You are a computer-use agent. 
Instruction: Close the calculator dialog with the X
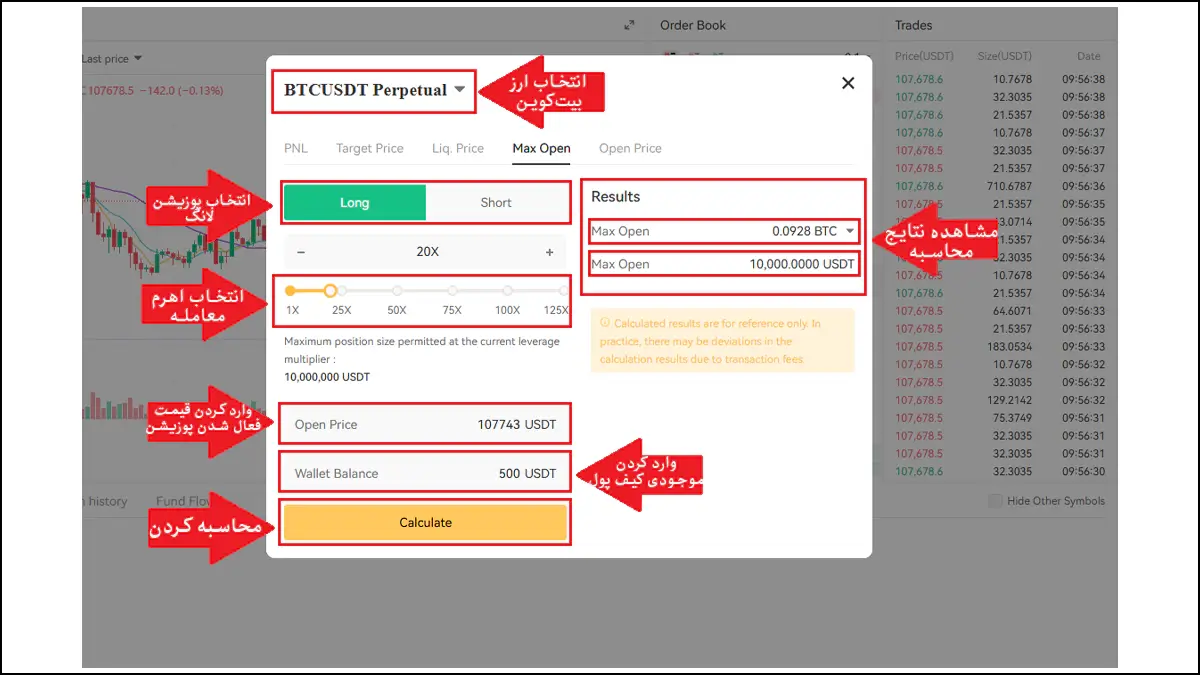848,83
